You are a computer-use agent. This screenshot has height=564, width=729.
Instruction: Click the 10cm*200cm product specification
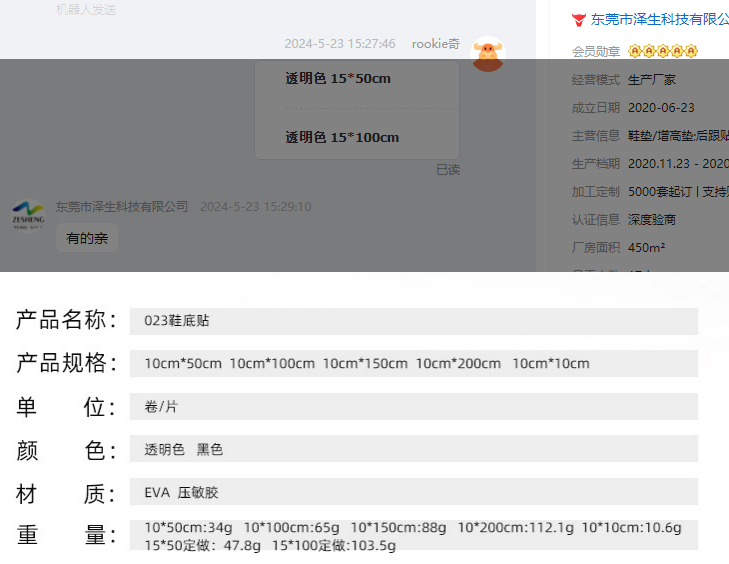(458, 364)
